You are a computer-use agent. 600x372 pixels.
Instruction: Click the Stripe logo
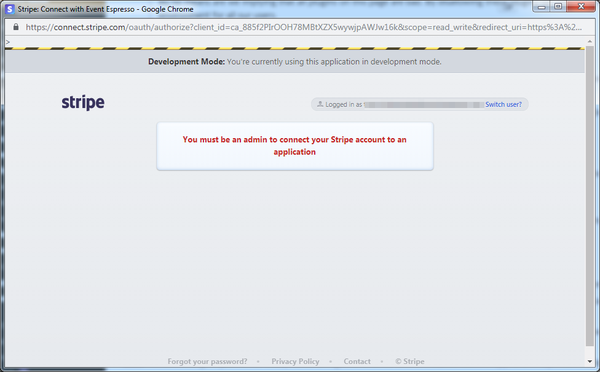pyautogui.click(x=83, y=103)
